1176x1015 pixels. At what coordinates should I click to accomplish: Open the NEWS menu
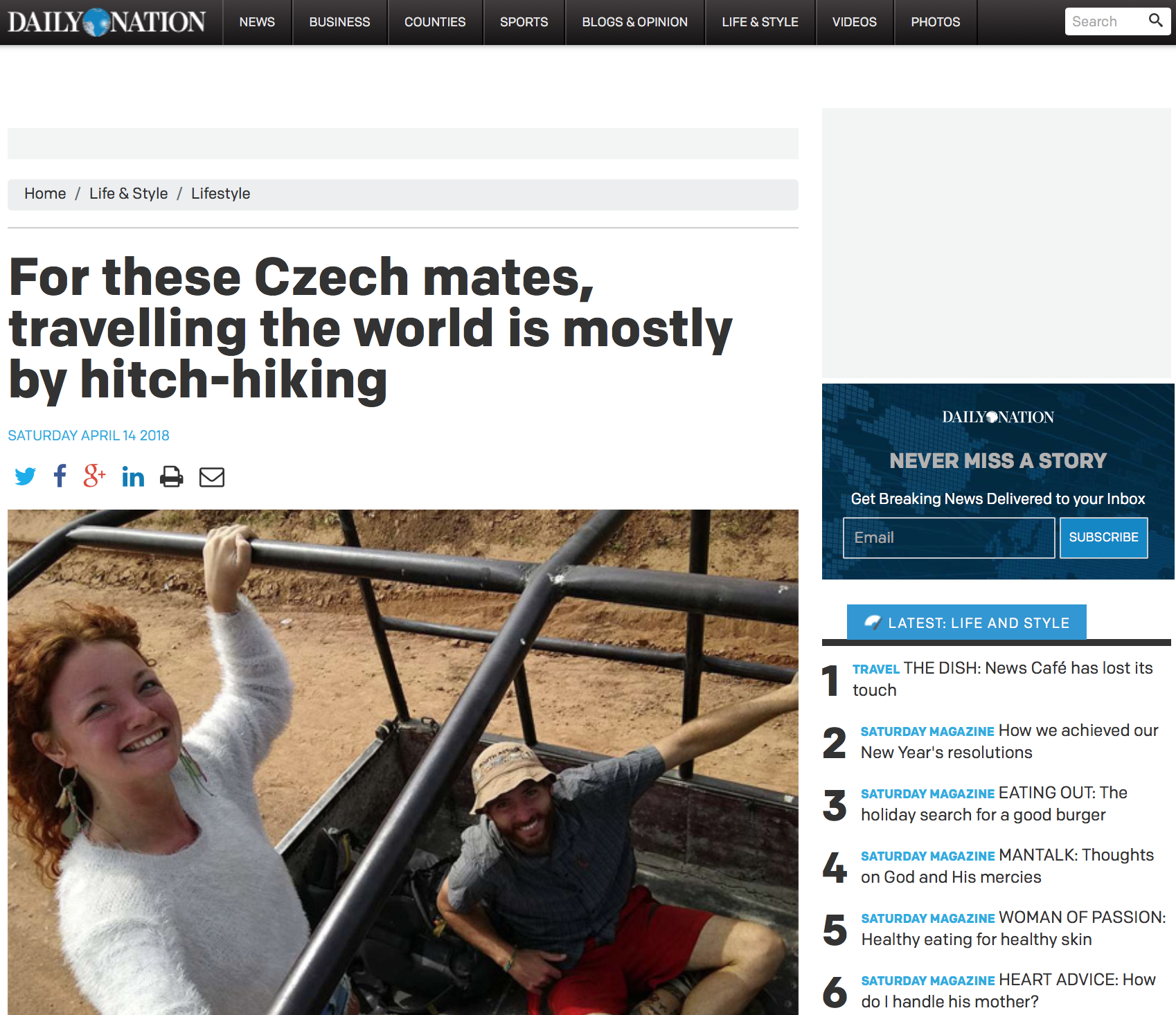pos(257,22)
